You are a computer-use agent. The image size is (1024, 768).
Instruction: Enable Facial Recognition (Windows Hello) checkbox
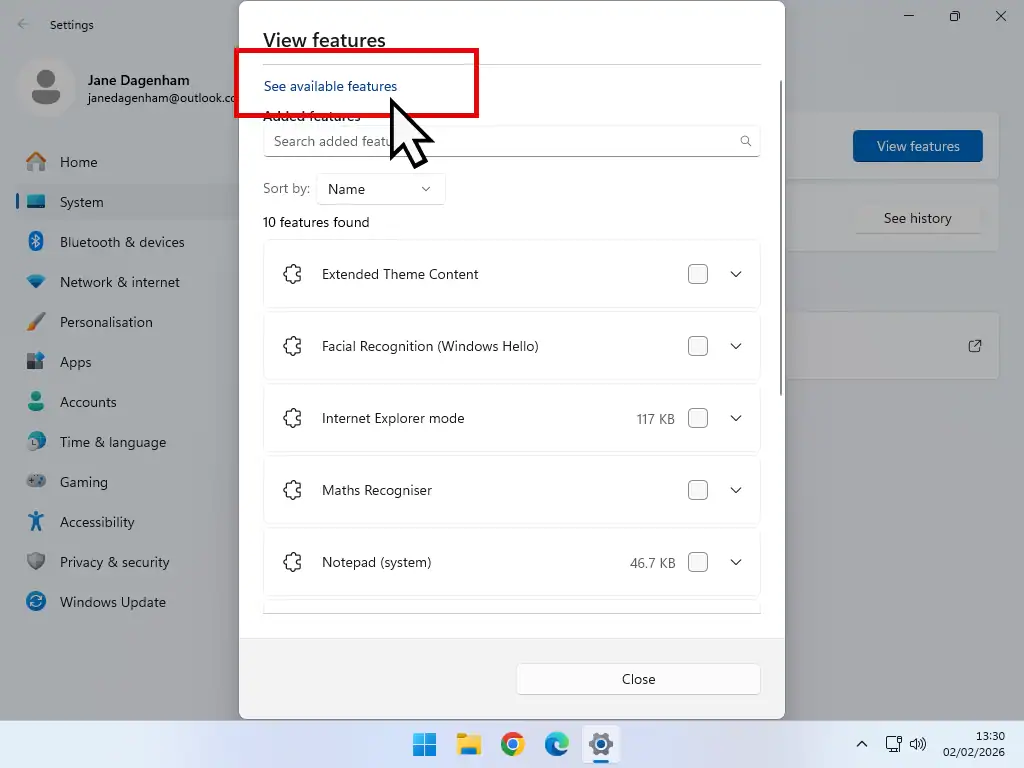pyautogui.click(x=697, y=346)
